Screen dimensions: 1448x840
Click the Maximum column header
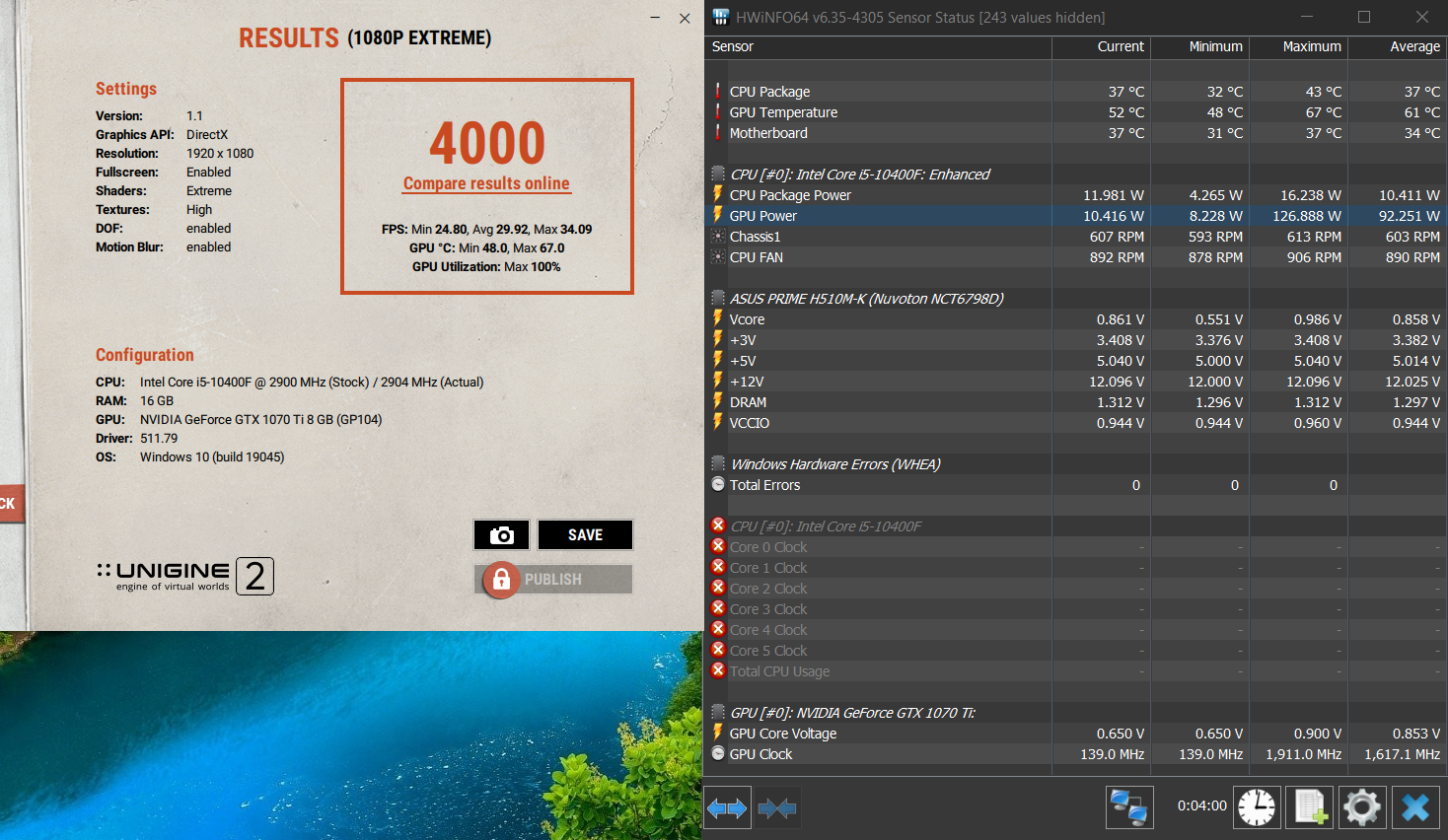[x=1312, y=46]
